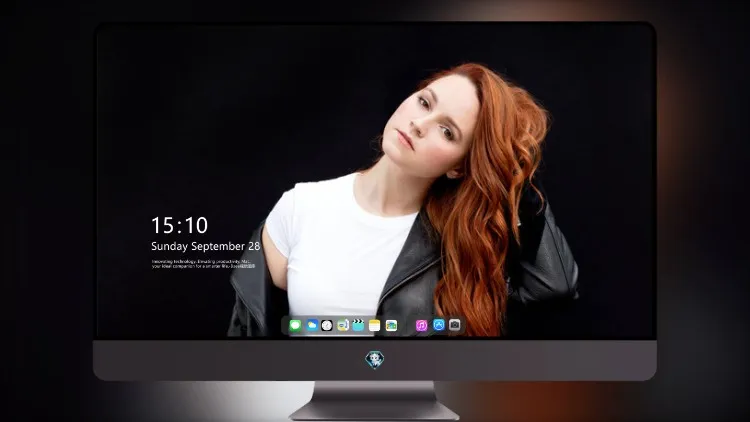Click the 15:10 clock widget
750x422 pixels.
pos(179,225)
